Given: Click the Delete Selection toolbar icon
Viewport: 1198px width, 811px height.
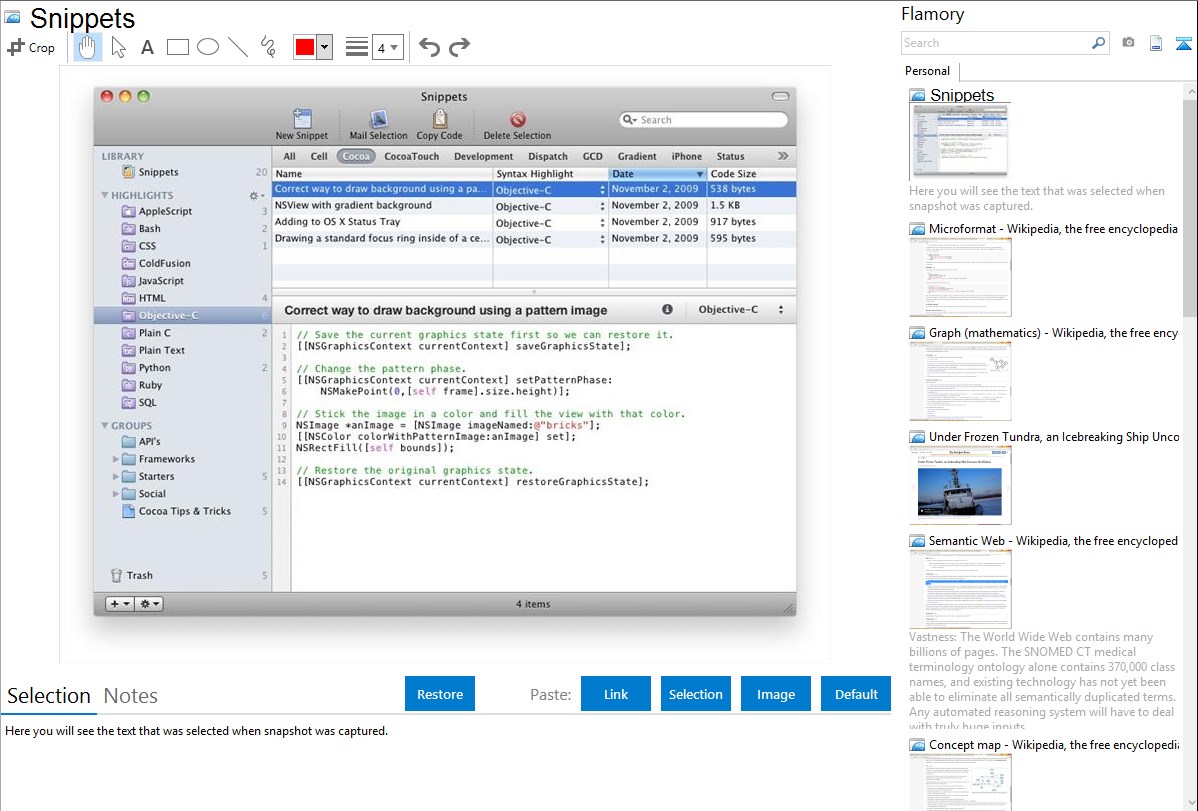Looking at the screenshot, I should (x=517, y=125).
